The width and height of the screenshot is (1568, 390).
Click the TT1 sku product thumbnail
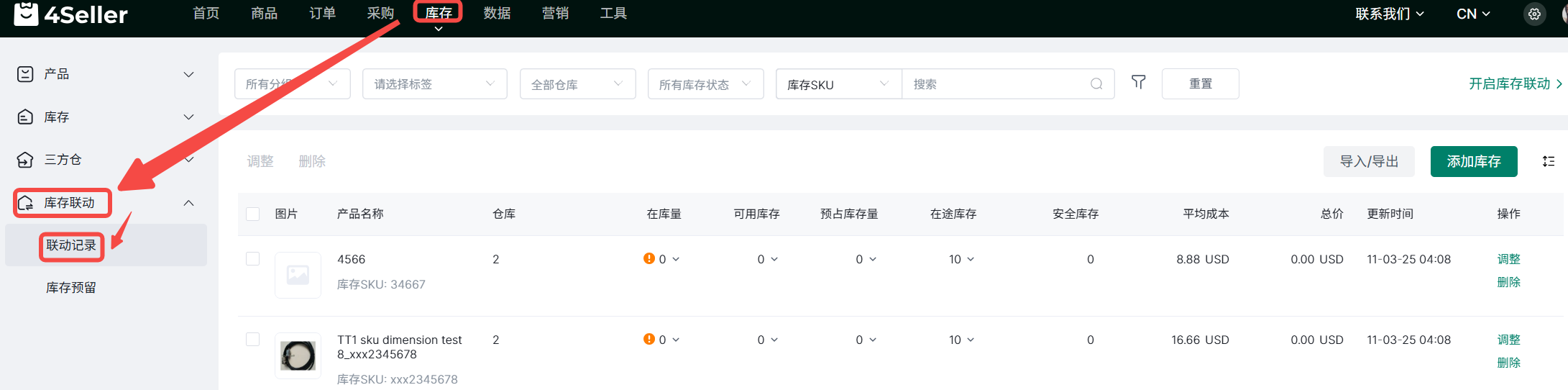[x=298, y=355]
